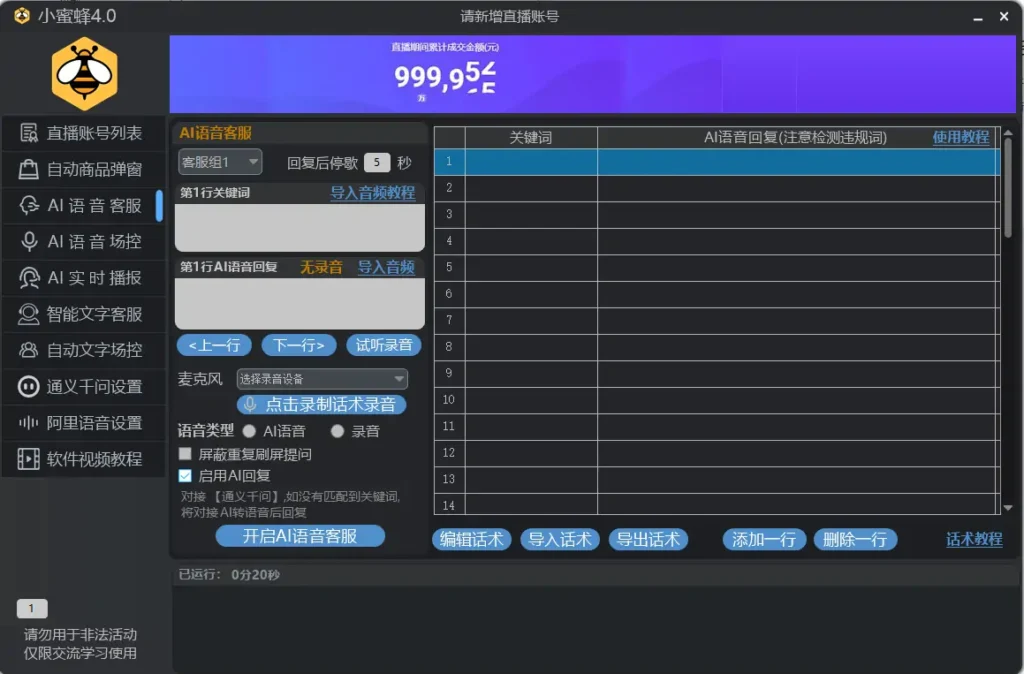Open 智能文字客服 page
This screenshot has height=674, width=1024.
[83, 314]
